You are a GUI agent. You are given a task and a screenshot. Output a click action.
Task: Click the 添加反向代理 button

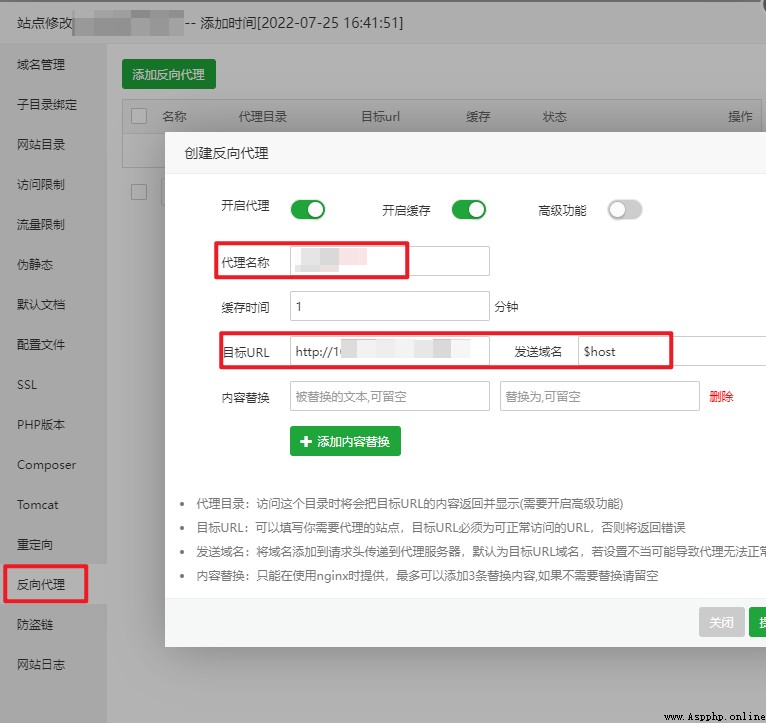click(x=169, y=74)
